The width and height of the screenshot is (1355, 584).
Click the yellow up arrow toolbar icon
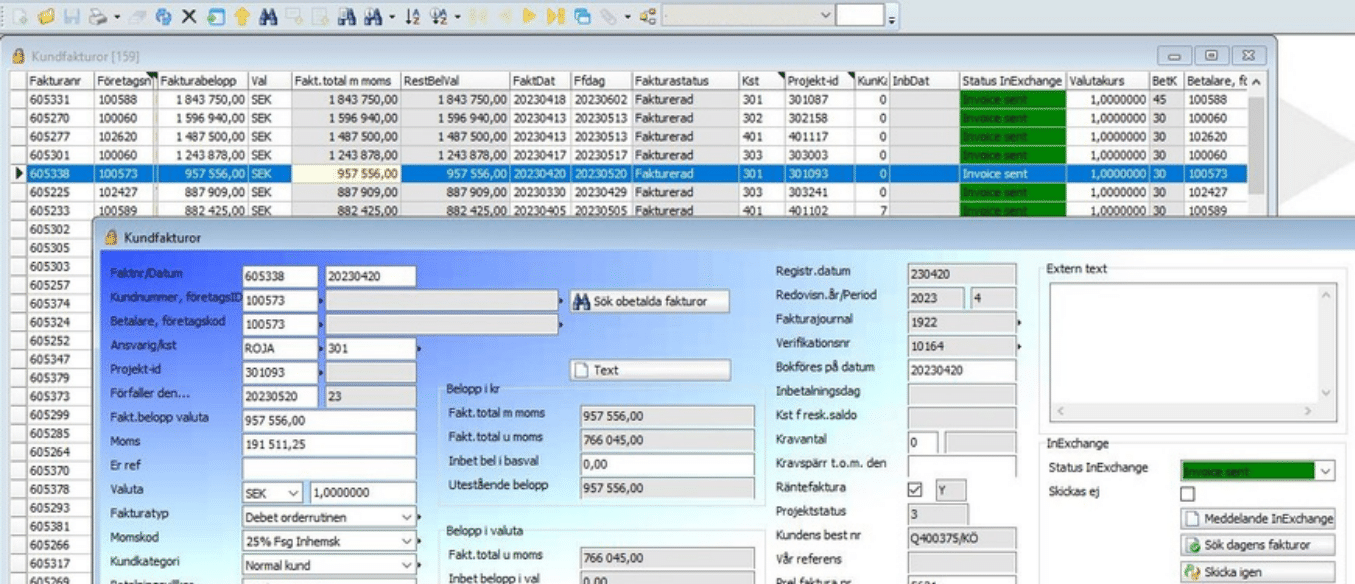pyautogui.click(x=241, y=16)
